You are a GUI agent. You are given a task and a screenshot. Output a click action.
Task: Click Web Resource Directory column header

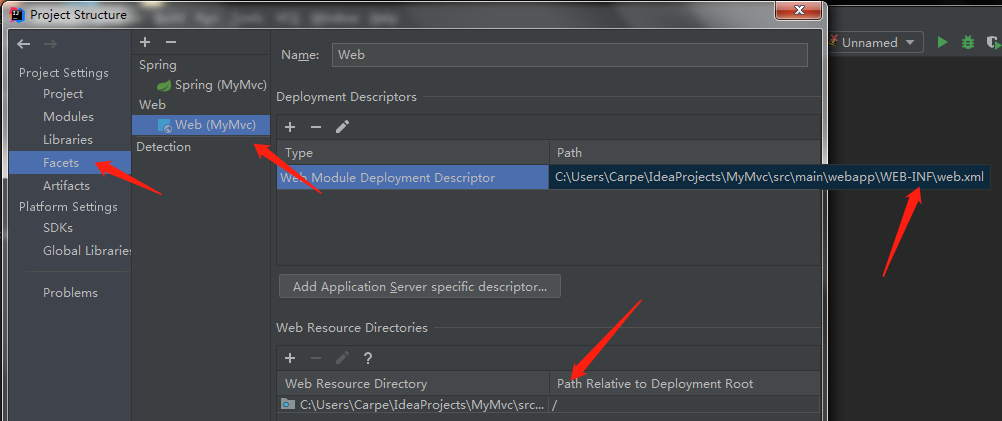click(x=413, y=384)
